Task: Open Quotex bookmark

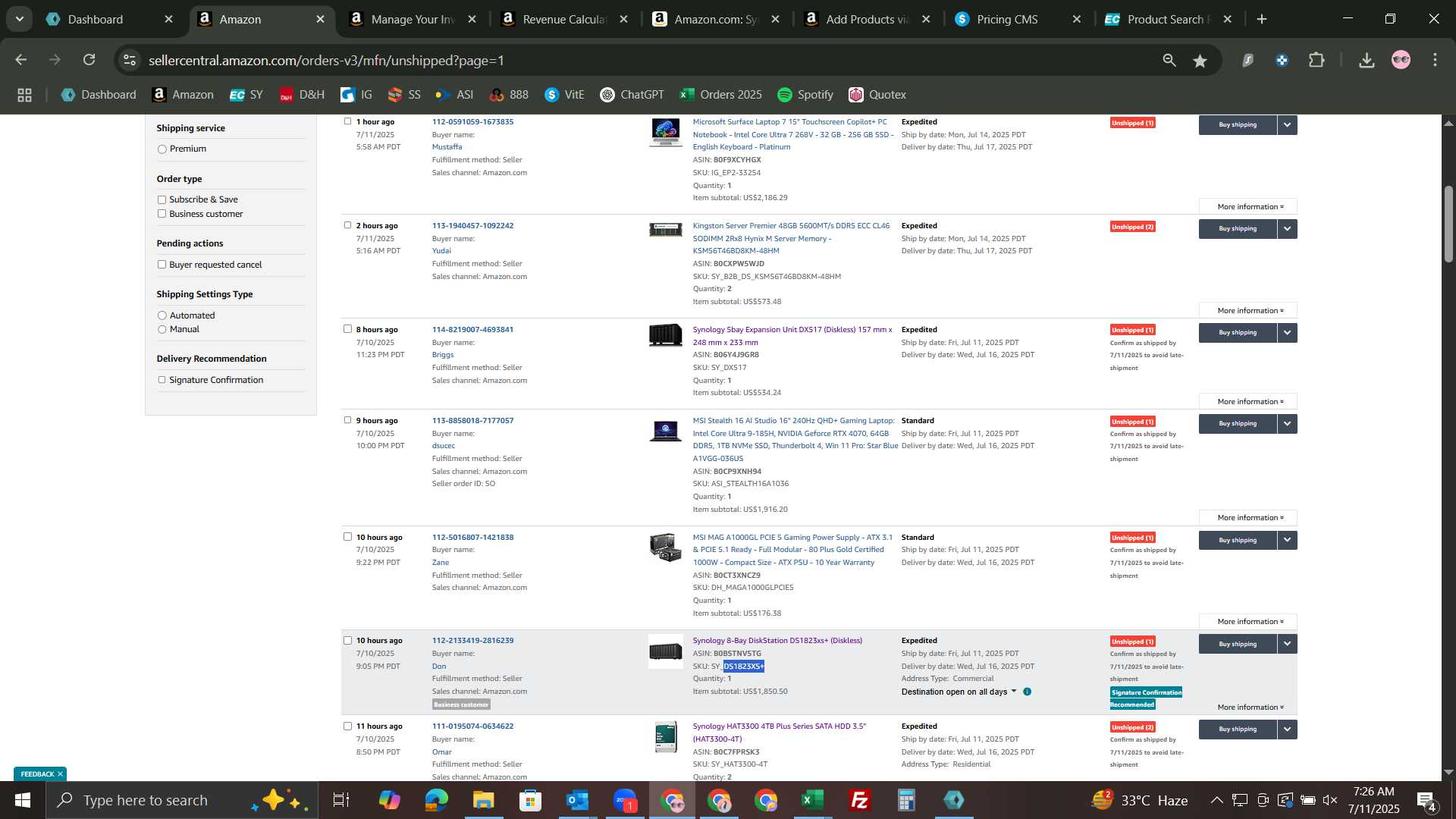Action: click(x=877, y=95)
